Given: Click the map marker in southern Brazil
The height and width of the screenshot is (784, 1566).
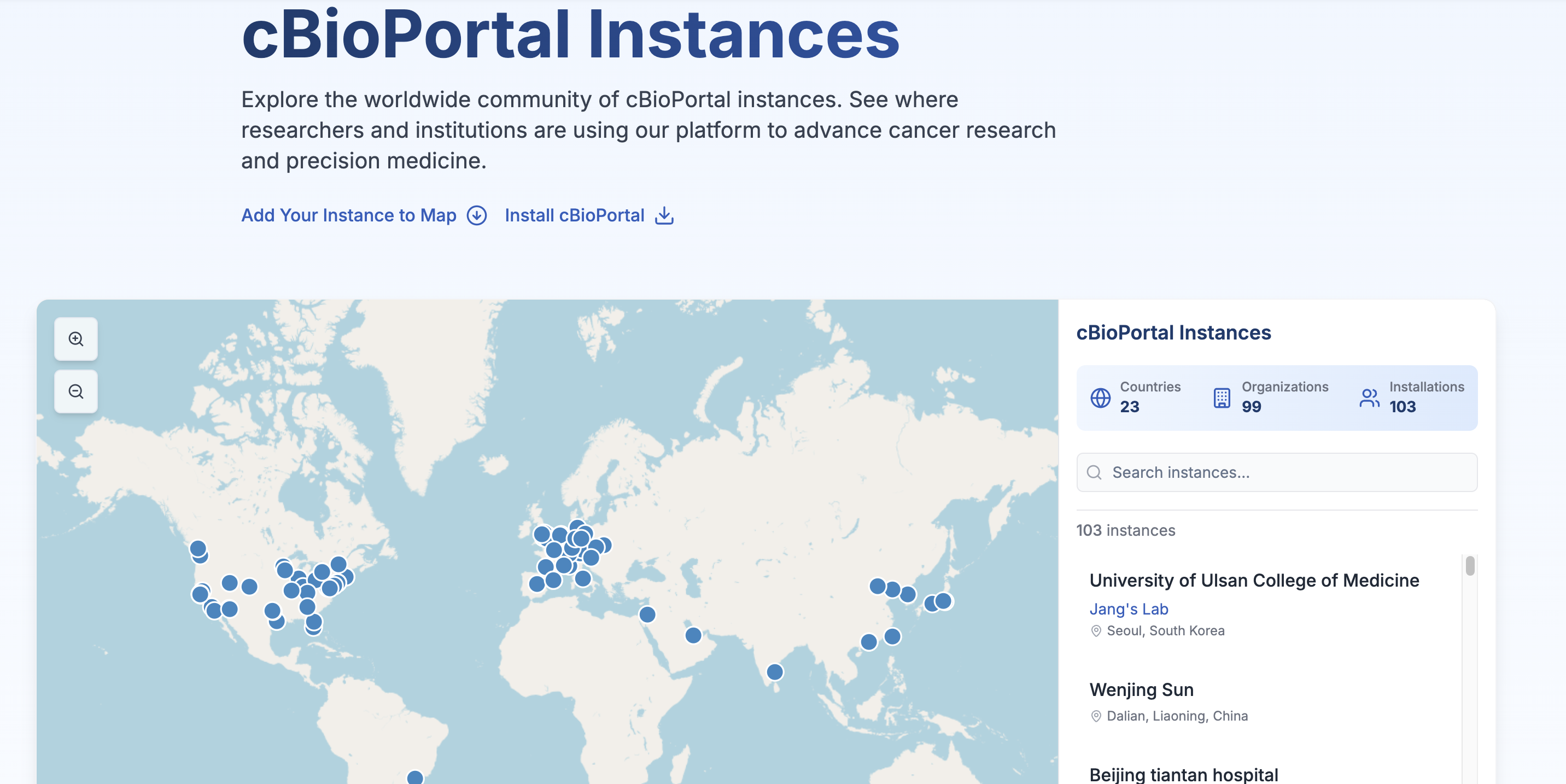Looking at the screenshot, I should [414, 777].
